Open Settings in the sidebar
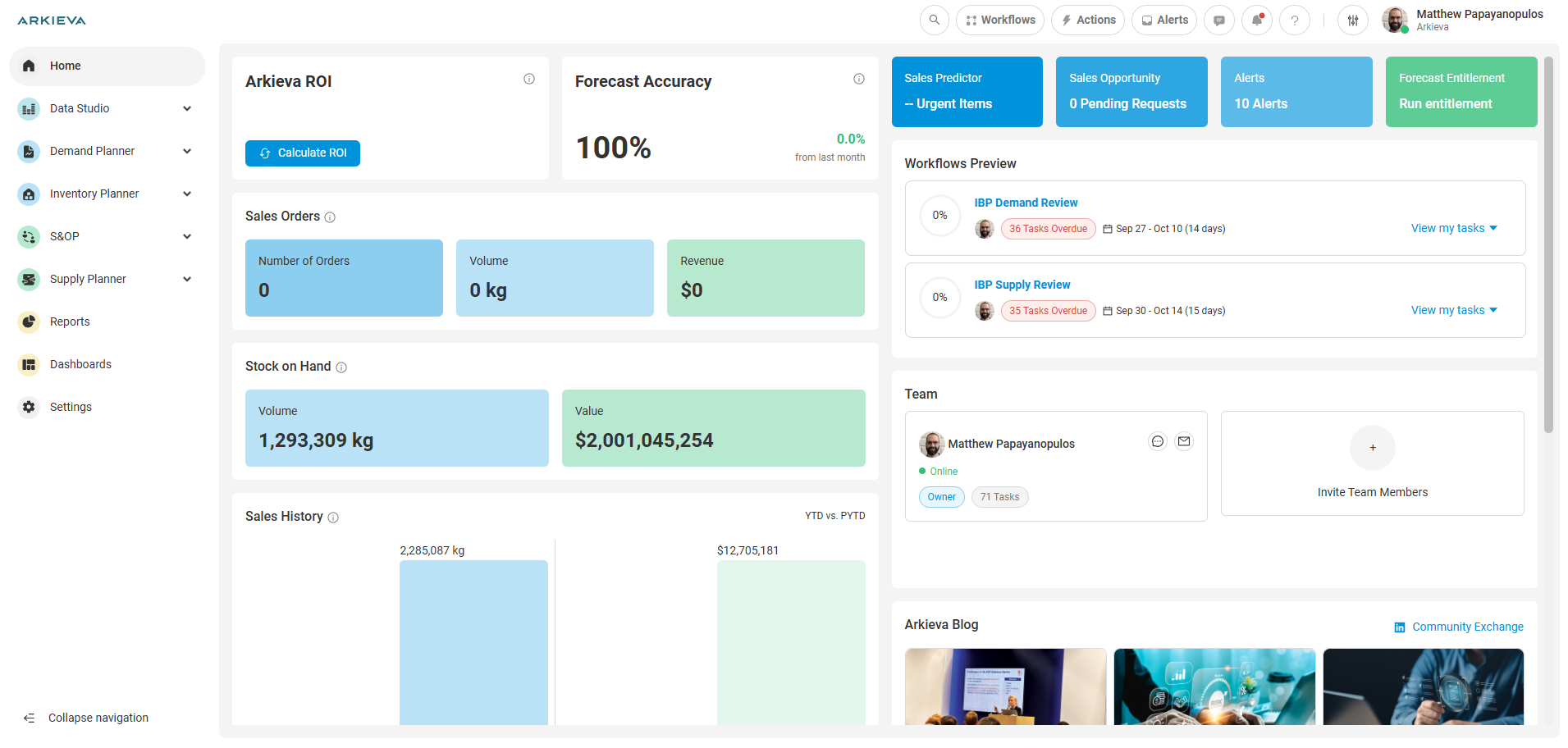The width and height of the screenshot is (1568, 748). click(x=107, y=407)
